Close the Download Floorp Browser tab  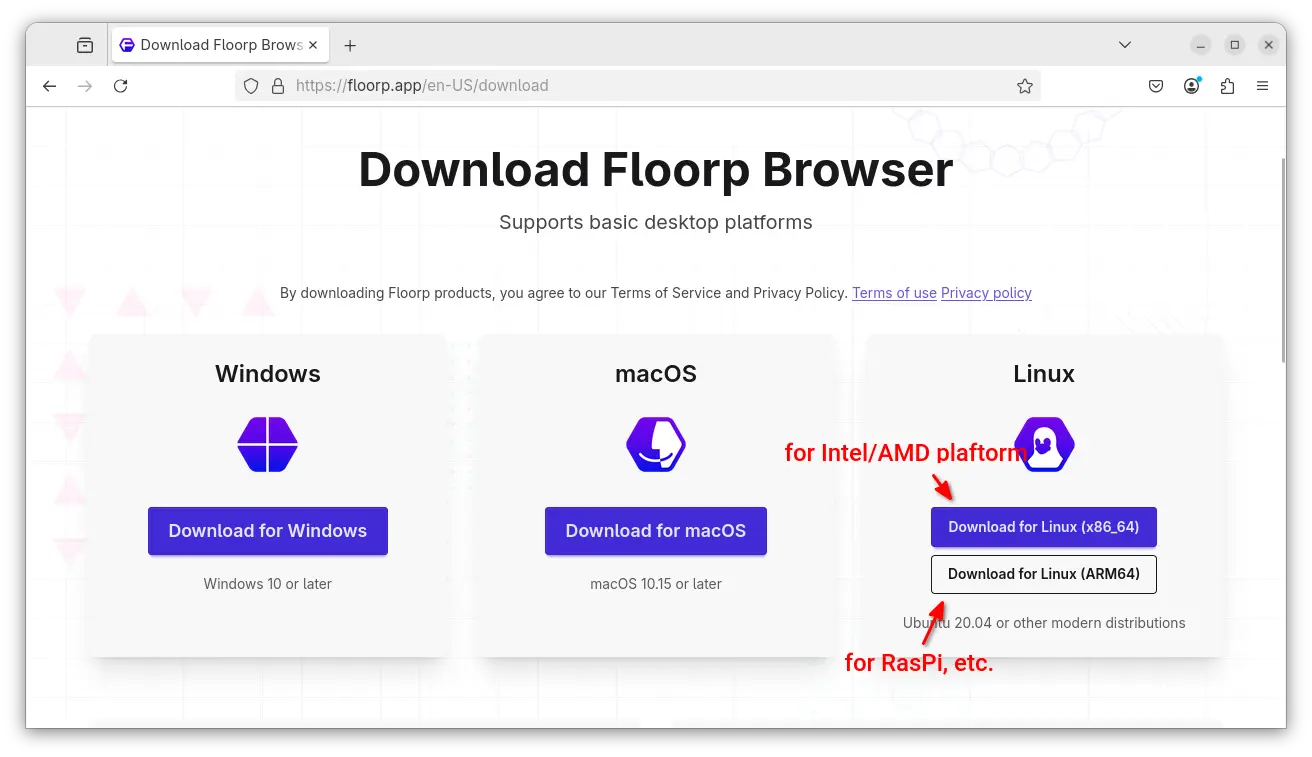click(x=313, y=45)
